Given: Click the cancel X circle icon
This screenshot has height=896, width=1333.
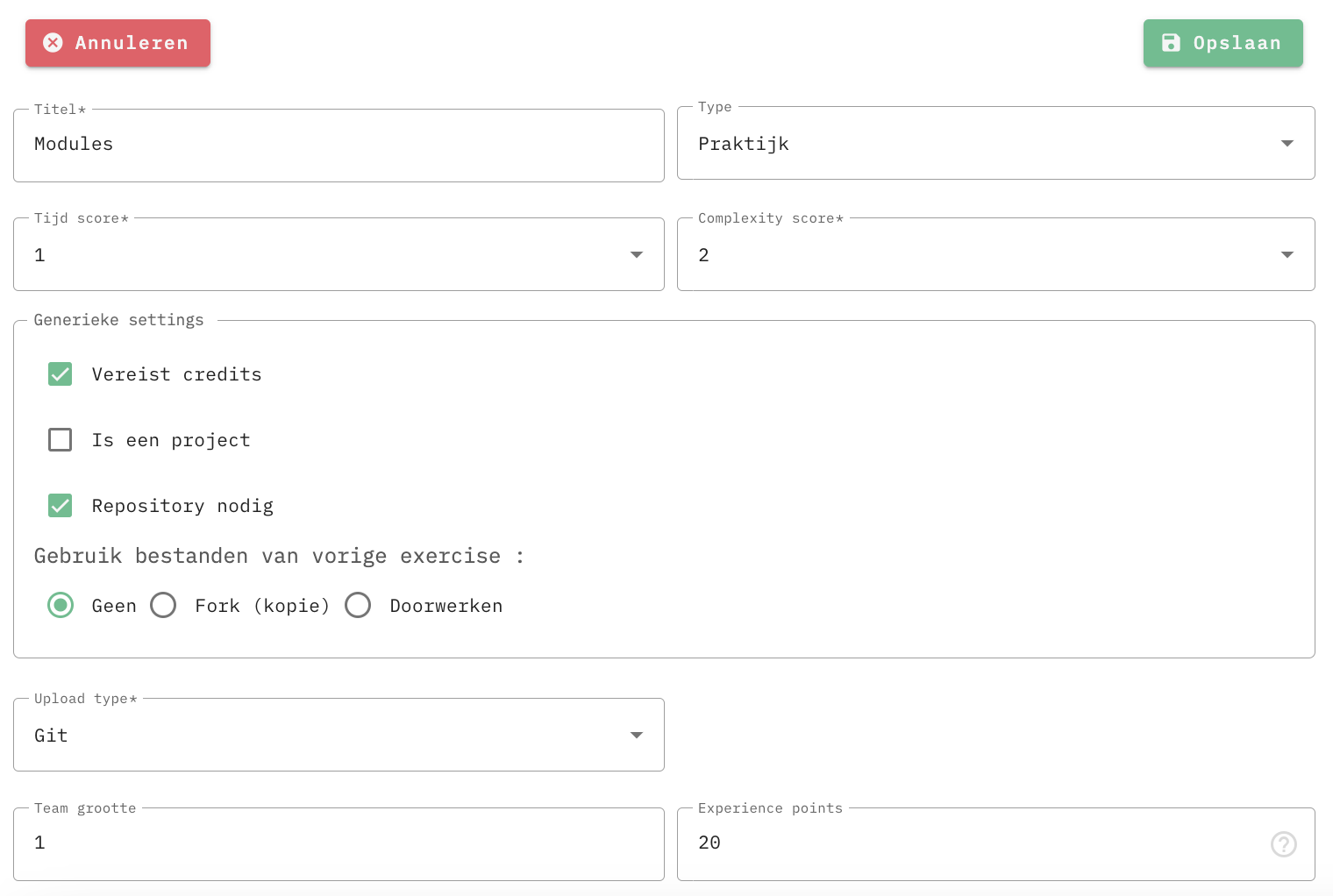Looking at the screenshot, I should point(53,42).
